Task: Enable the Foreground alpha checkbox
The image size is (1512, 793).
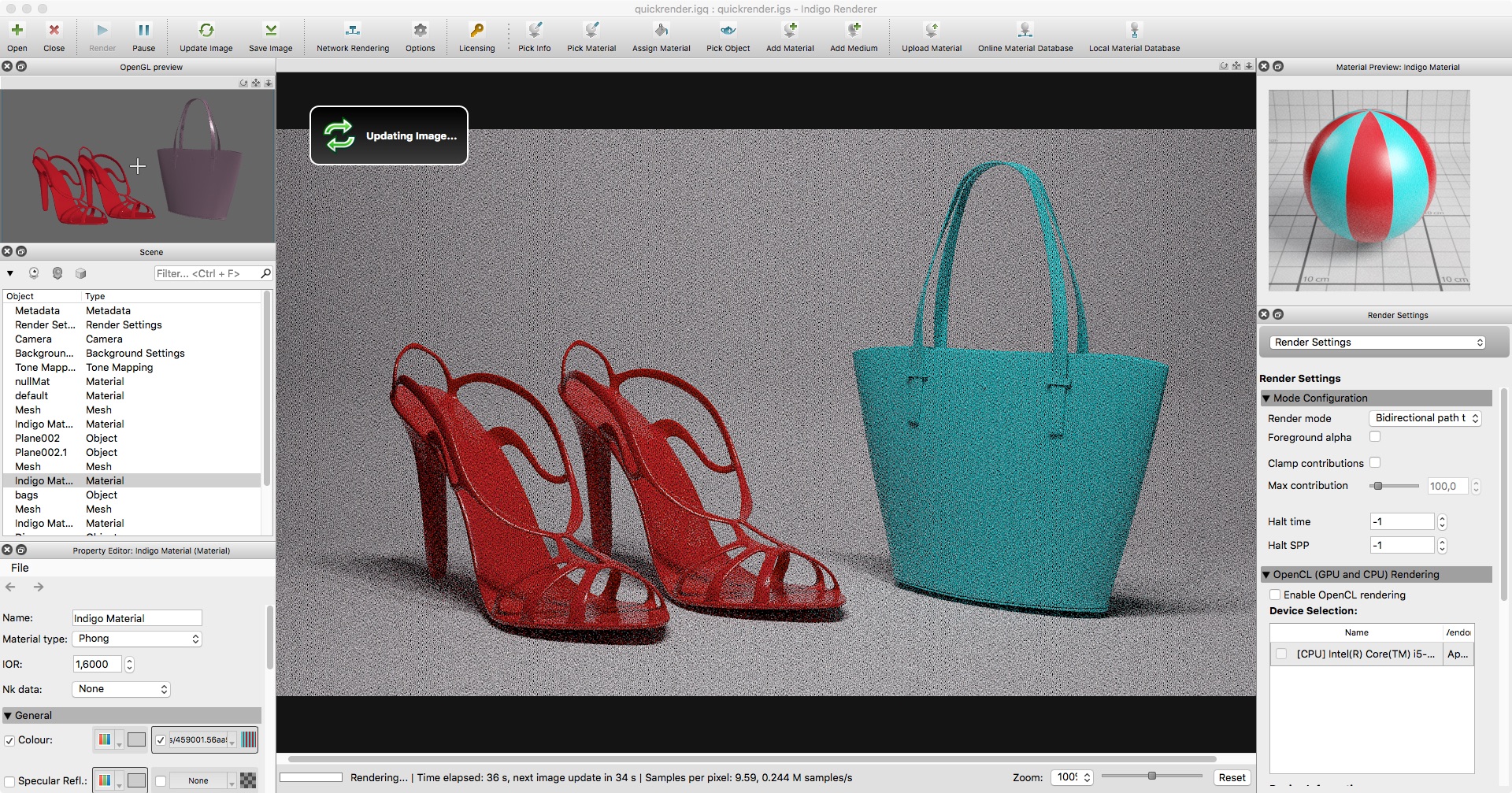Action: (1375, 437)
